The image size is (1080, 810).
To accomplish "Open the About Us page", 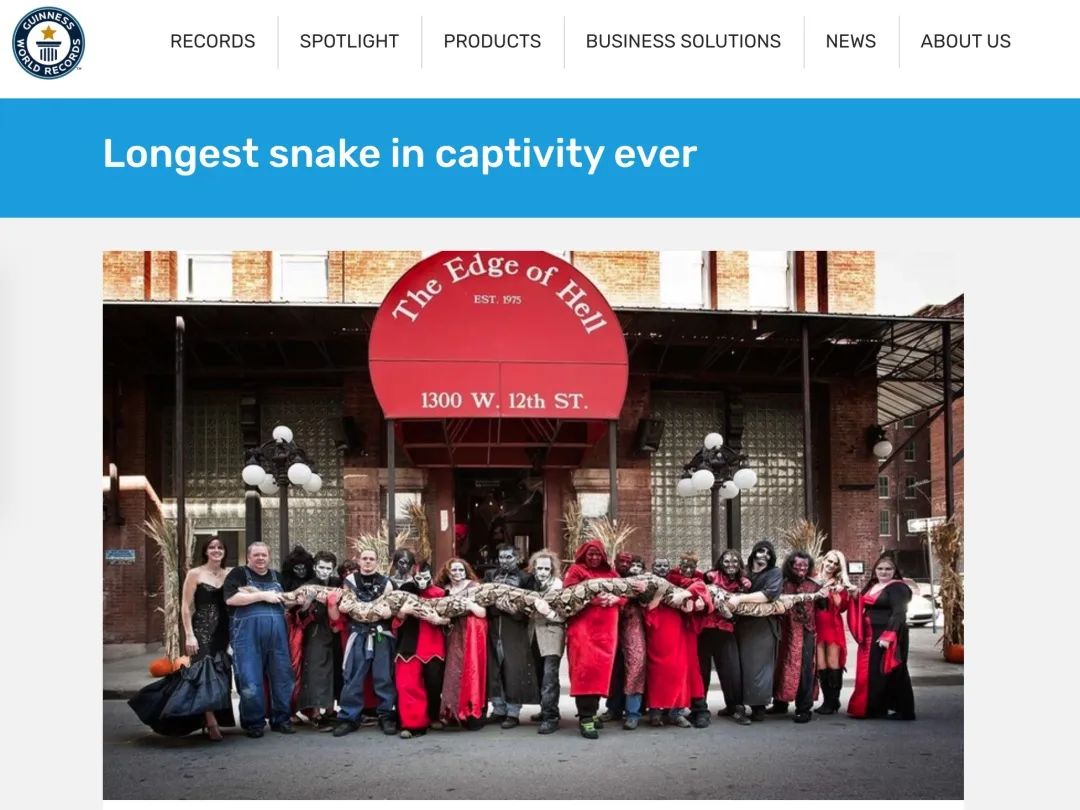I will pos(966,41).
